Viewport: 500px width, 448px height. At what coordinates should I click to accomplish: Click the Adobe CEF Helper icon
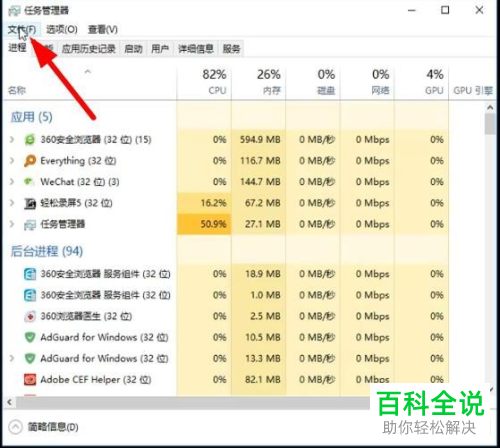(x=30, y=380)
